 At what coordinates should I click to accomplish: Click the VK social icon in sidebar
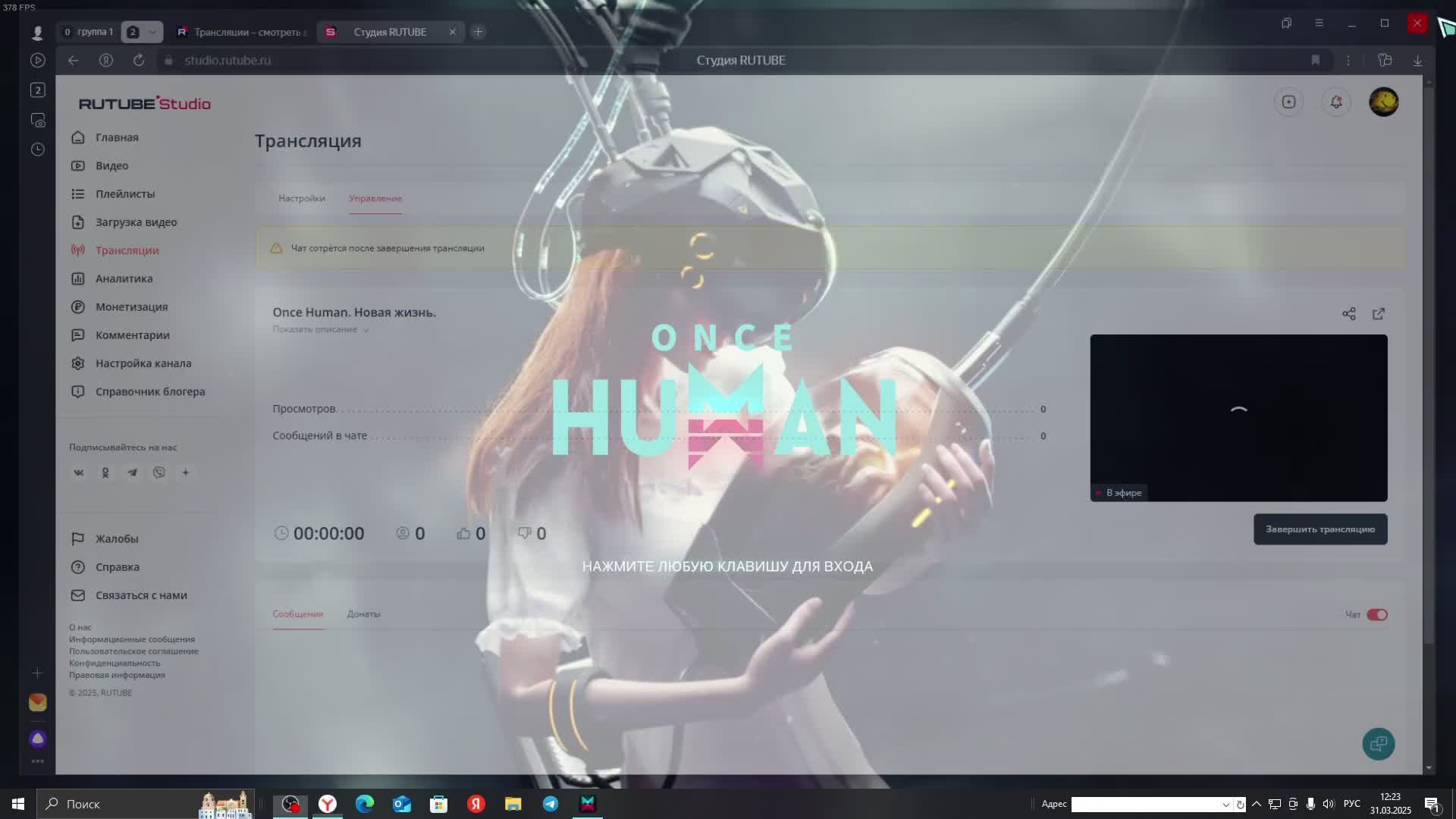[x=78, y=472]
